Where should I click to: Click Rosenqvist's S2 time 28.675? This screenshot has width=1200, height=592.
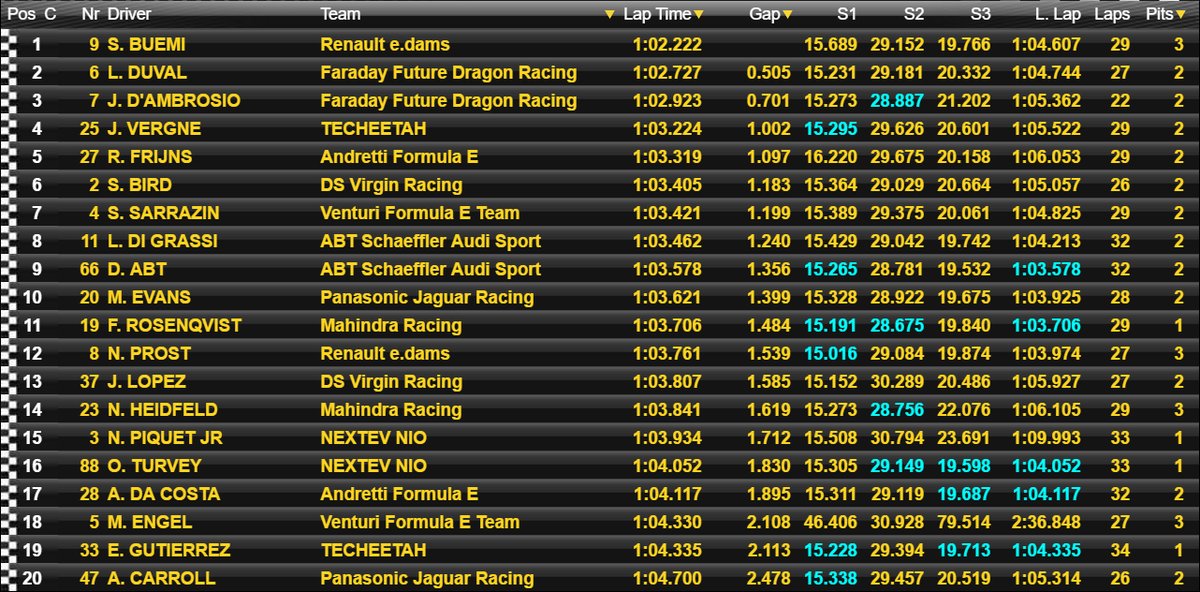click(896, 325)
